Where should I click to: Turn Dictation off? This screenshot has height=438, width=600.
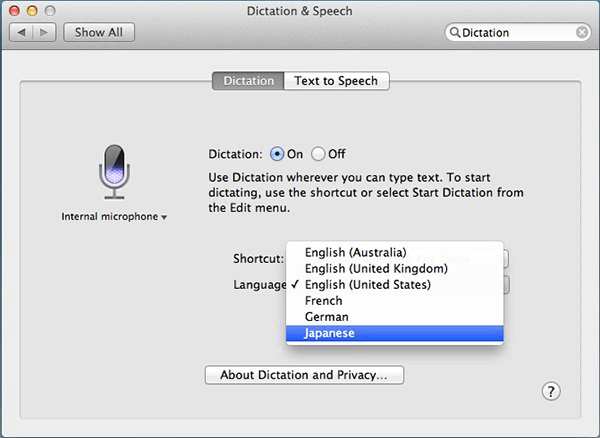(x=319, y=154)
